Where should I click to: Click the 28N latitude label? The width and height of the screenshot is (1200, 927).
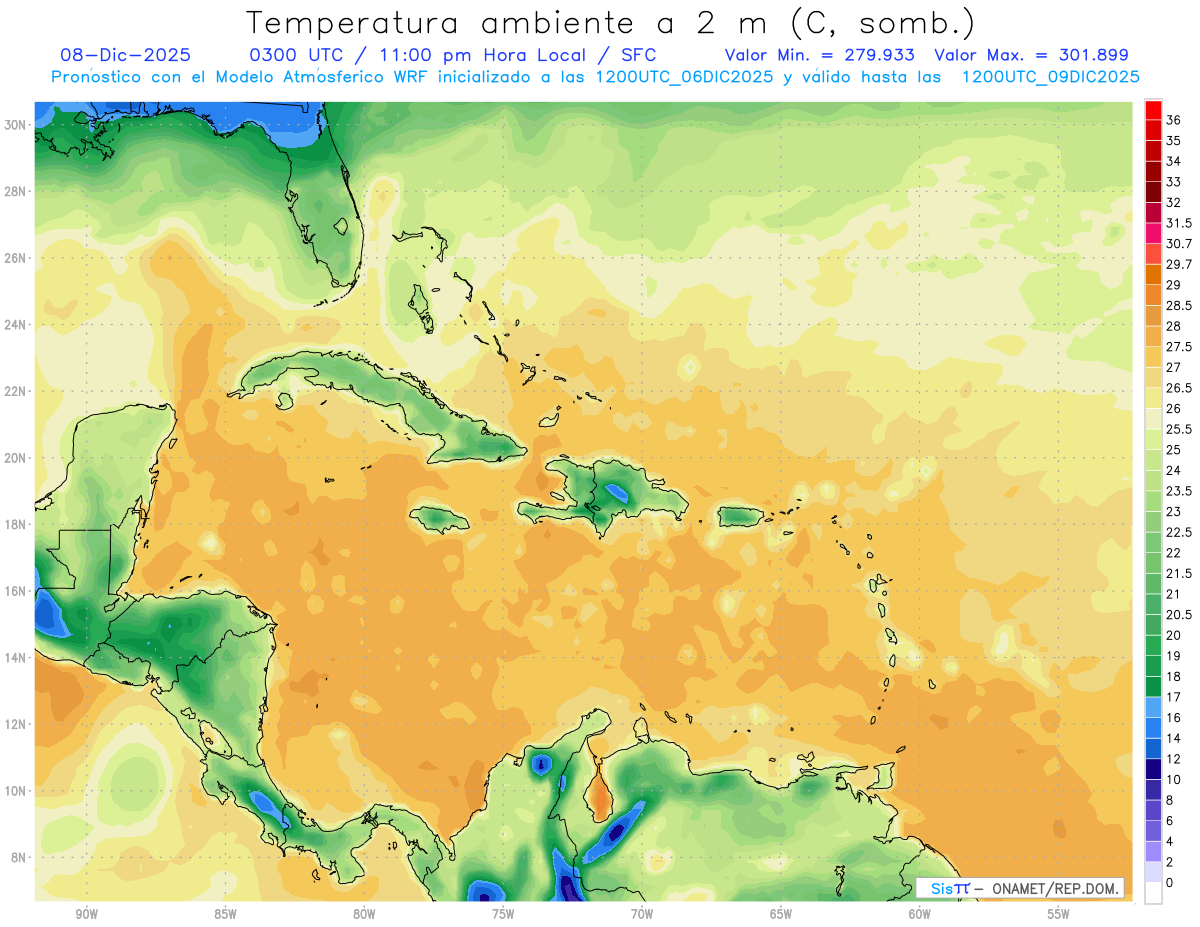(15, 191)
